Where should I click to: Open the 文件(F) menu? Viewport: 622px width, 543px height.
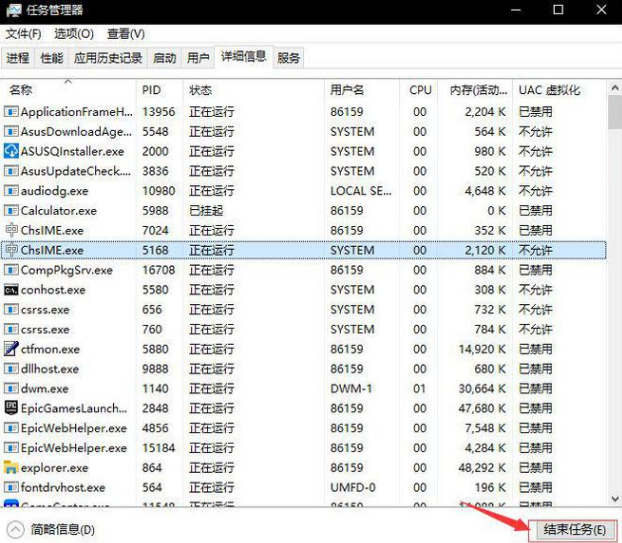pyautogui.click(x=23, y=34)
